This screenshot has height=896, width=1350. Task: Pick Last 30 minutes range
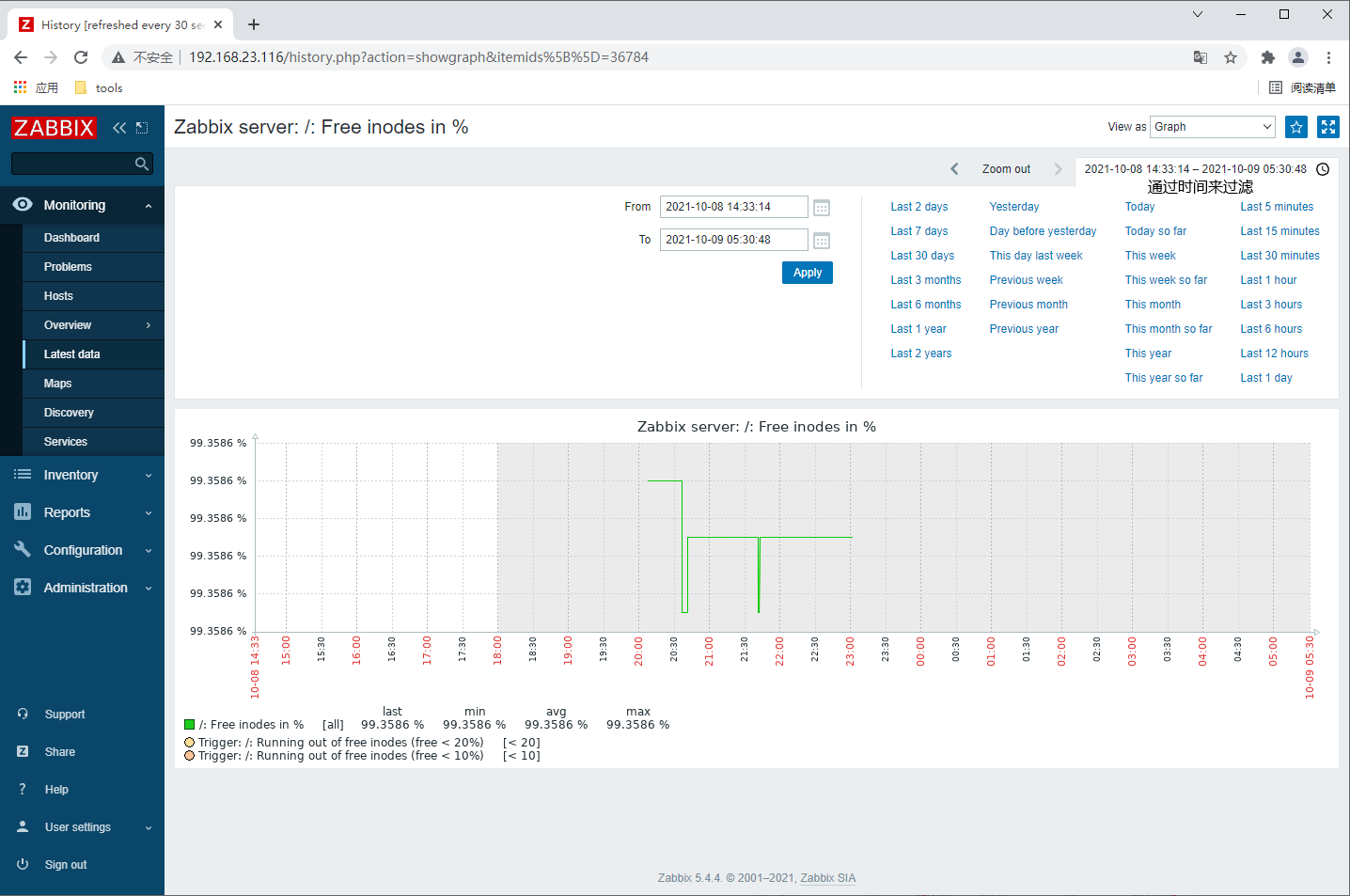[x=1279, y=256]
